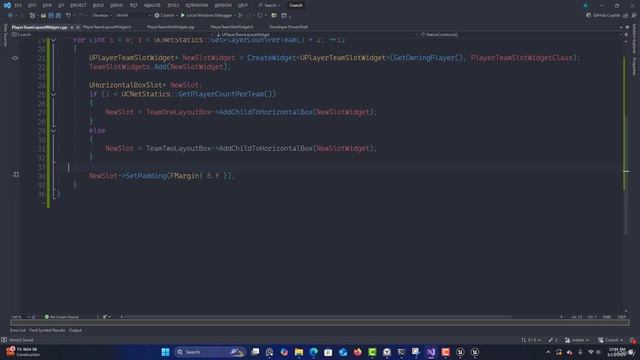Open the Build menu
This screenshot has width=640, height=360.
(98, 5)
